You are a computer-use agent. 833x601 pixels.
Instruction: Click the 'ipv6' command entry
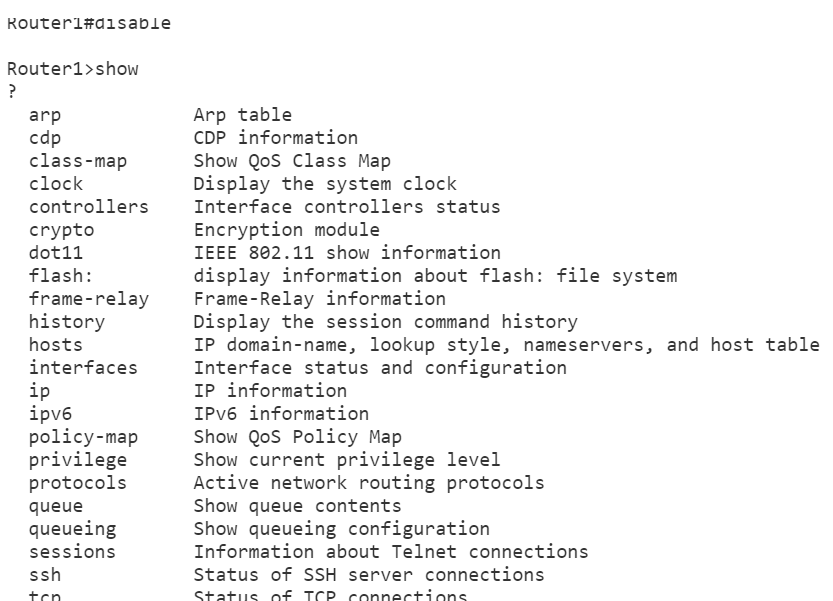point(50,414)
